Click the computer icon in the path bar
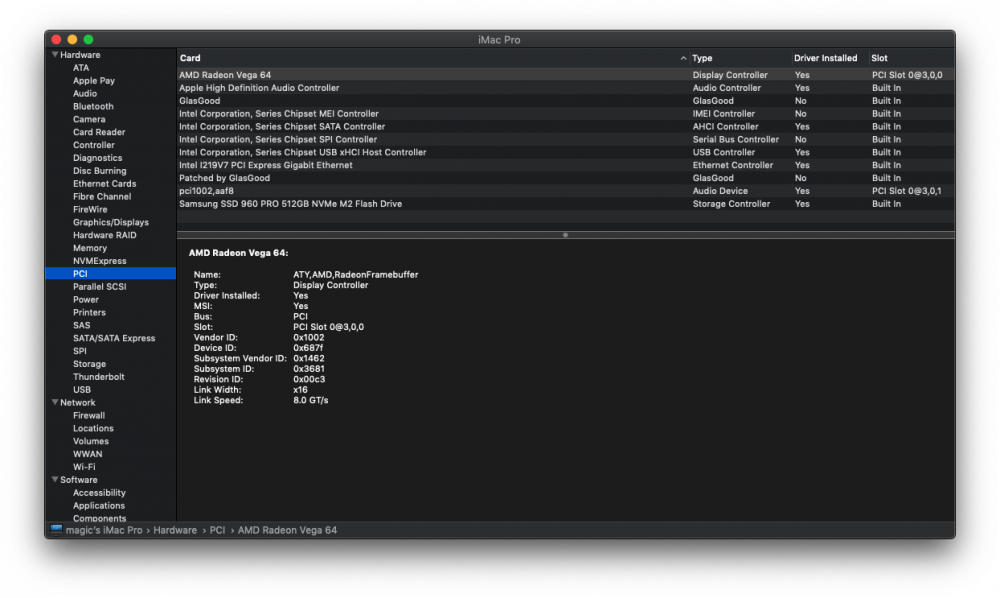 [56, 530]
